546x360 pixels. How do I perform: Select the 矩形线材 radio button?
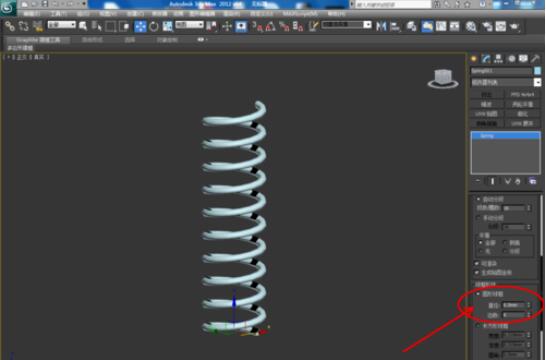click(x=478, y=326)
